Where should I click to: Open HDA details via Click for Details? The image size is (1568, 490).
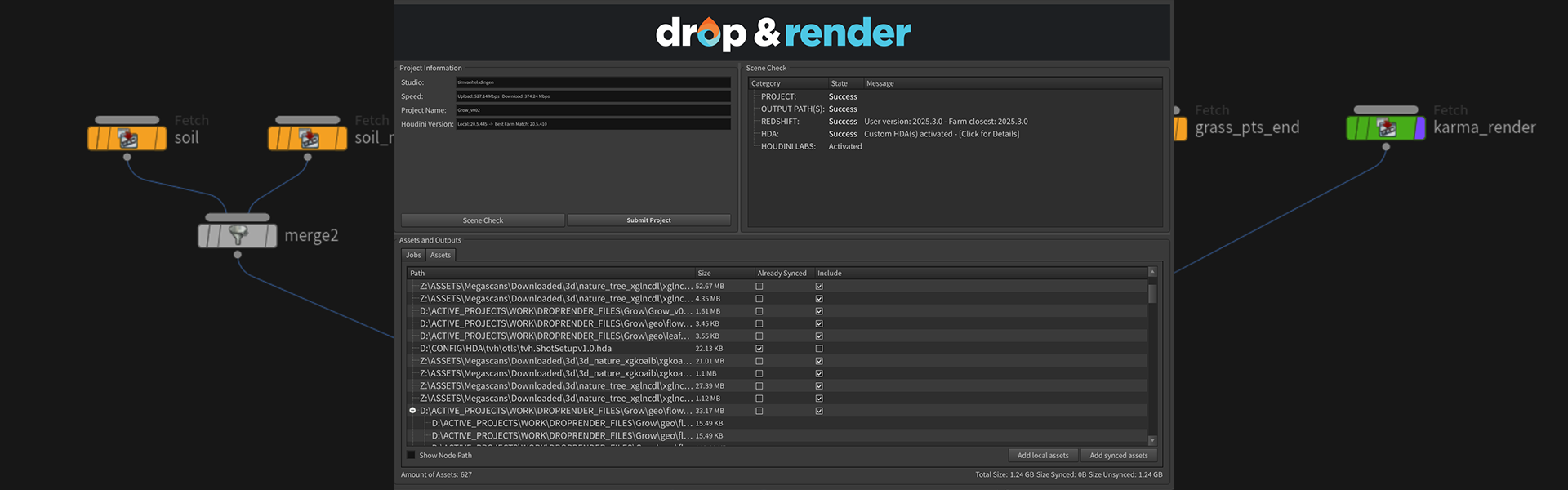(x=989, y=134)
